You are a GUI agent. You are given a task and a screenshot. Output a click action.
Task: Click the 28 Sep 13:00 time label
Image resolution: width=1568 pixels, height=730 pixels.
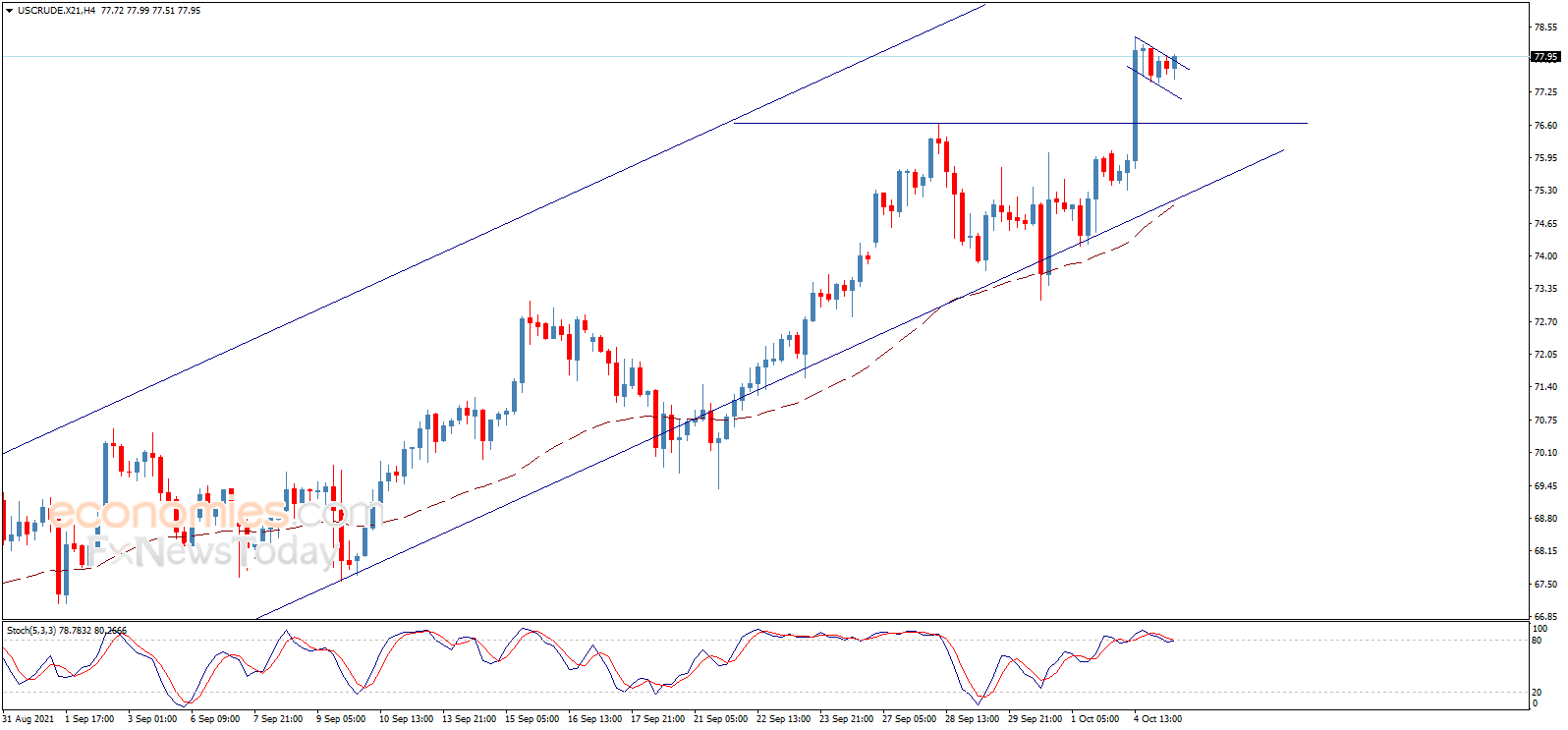tap(972, 719)
